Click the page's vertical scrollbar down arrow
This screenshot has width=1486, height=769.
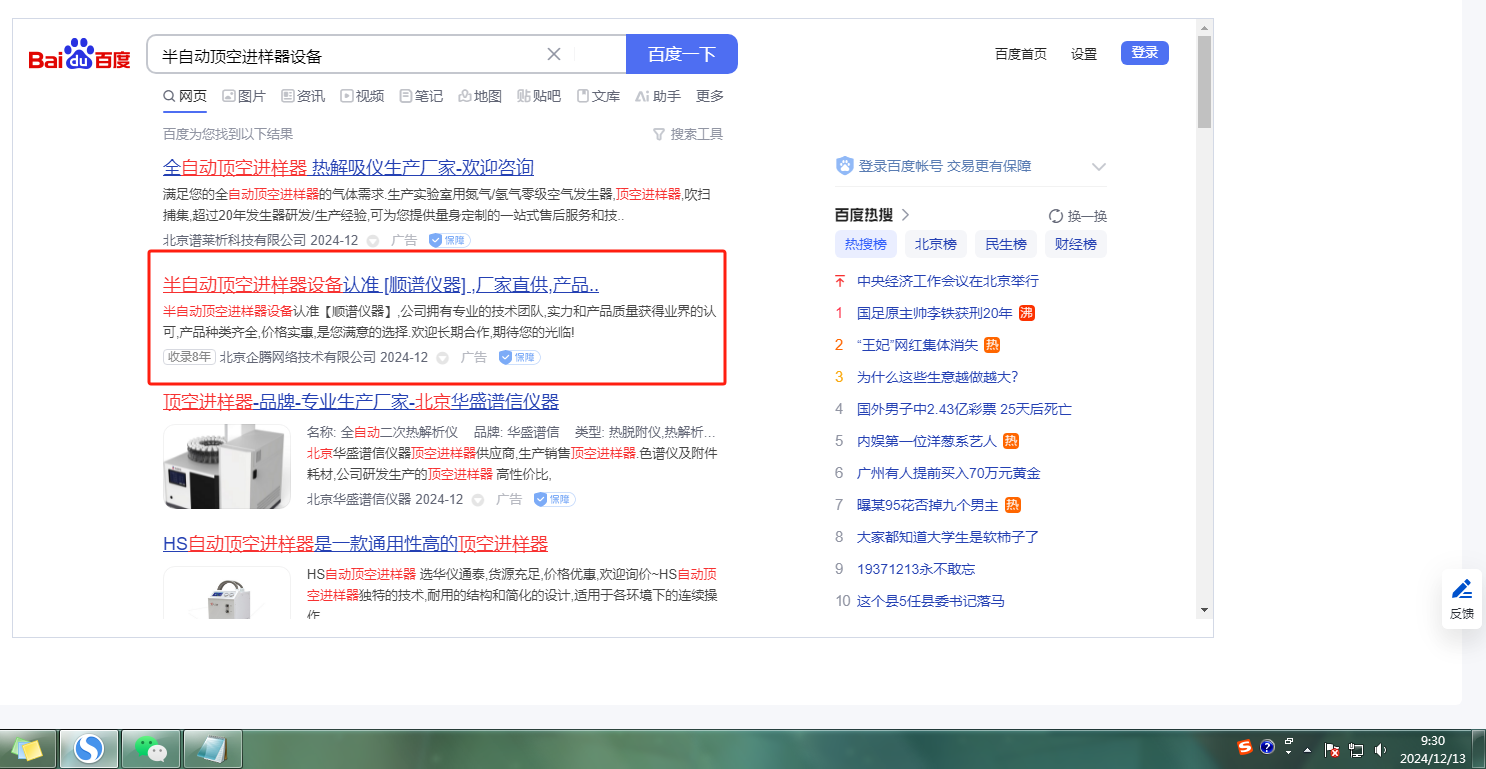point(1204,609)
